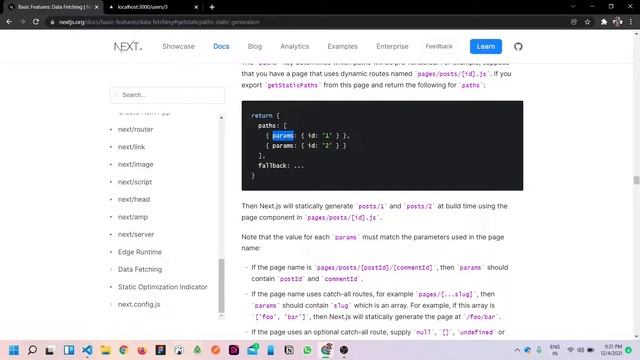Image resolution: width=640 pixels, height=360 pixels.
Task: Click the install/share icon in address bar
Action: click(x=574, y=22)
